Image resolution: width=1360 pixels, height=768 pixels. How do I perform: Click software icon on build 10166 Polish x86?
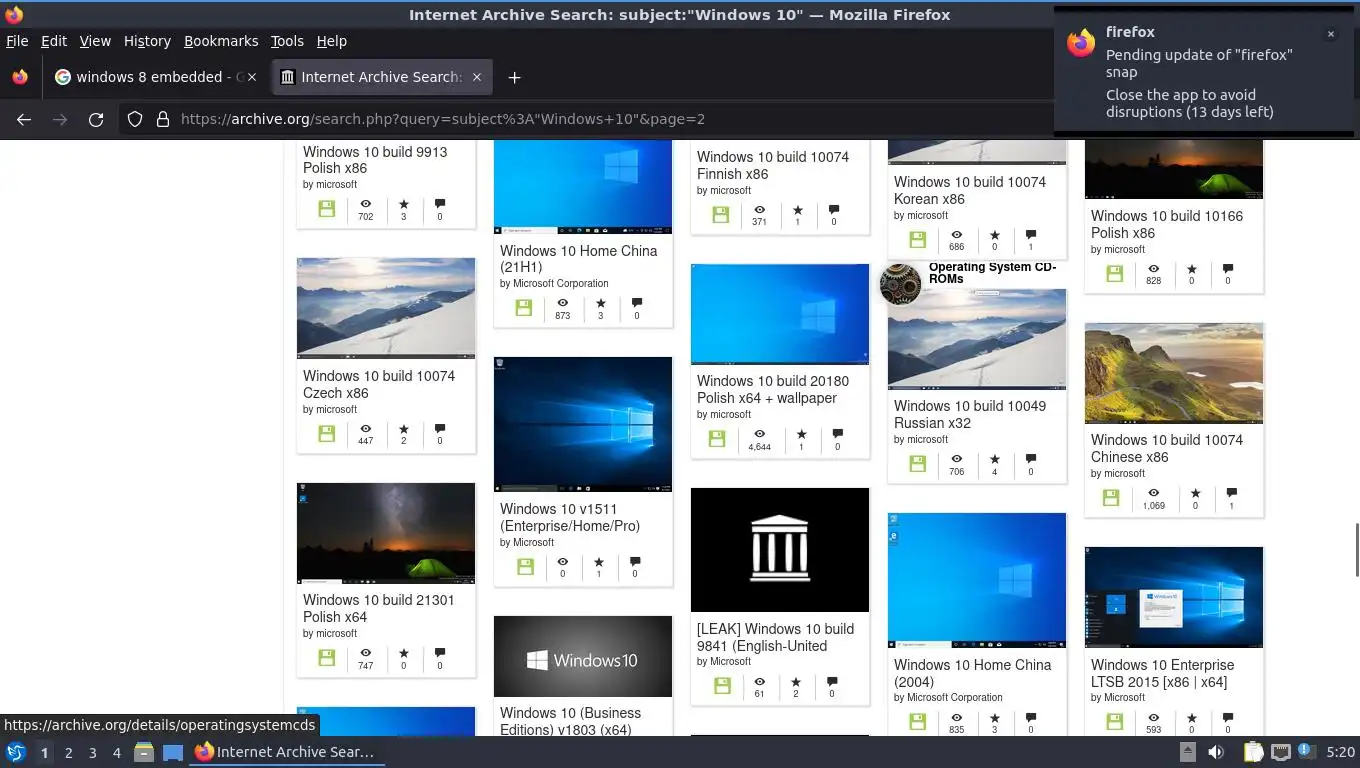(1114, 274)
